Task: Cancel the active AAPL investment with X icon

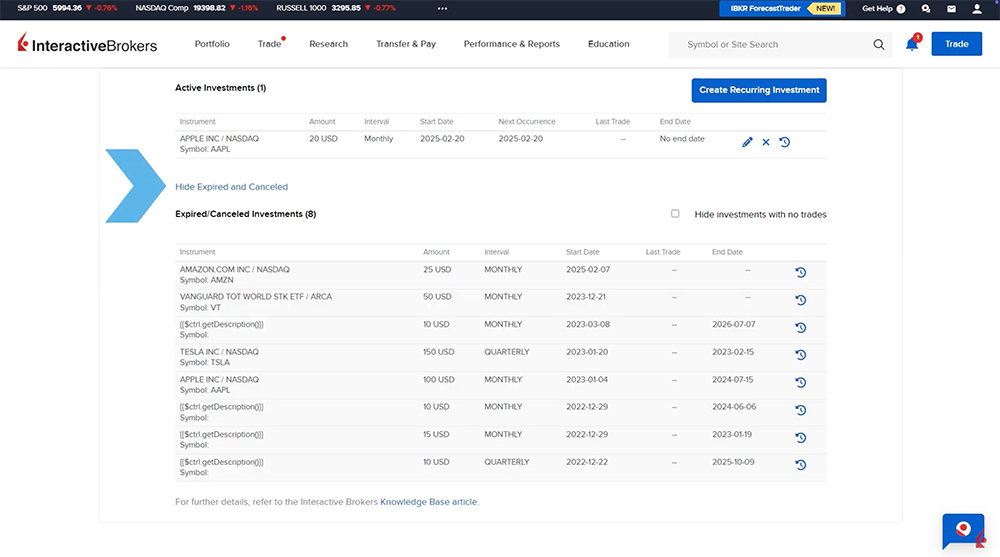Action: coord(766,142)
